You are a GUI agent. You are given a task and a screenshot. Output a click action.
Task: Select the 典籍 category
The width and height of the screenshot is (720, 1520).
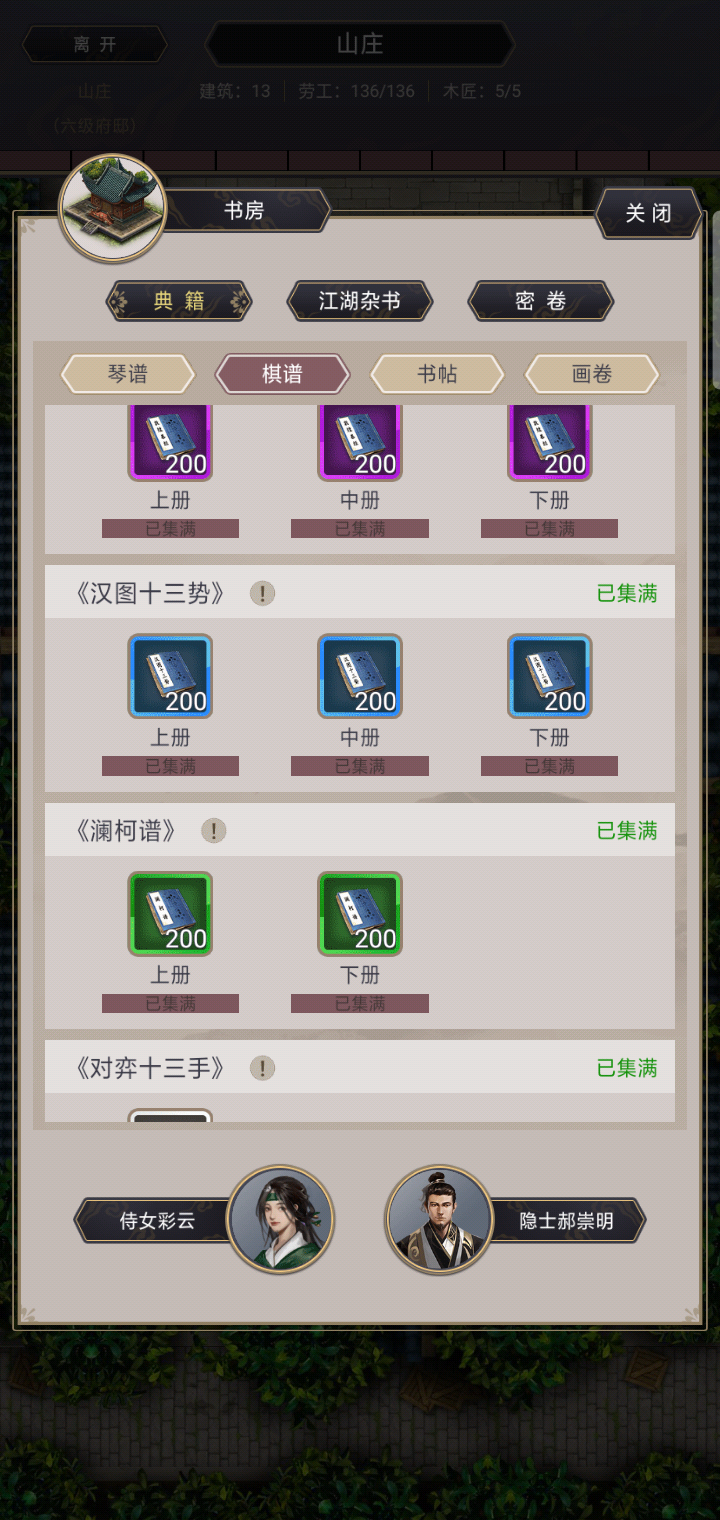click(179, 301)
